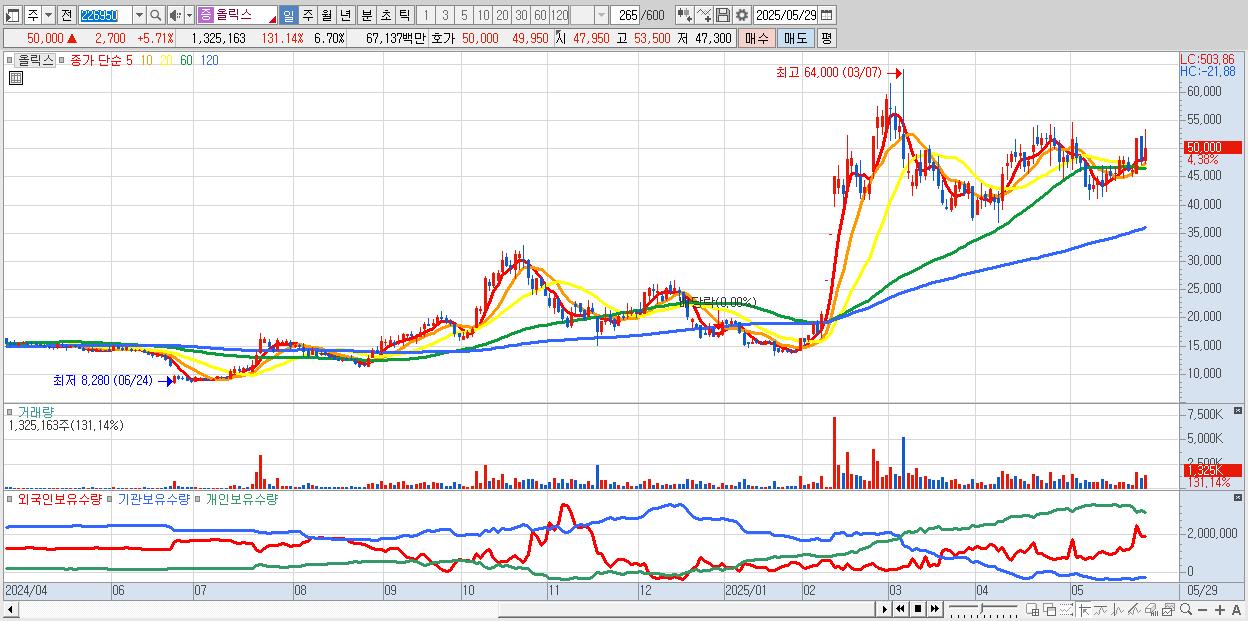Viewport: 1248px width, 621px height.
Task: Click the line drawing settings icon
Action: 705,15
